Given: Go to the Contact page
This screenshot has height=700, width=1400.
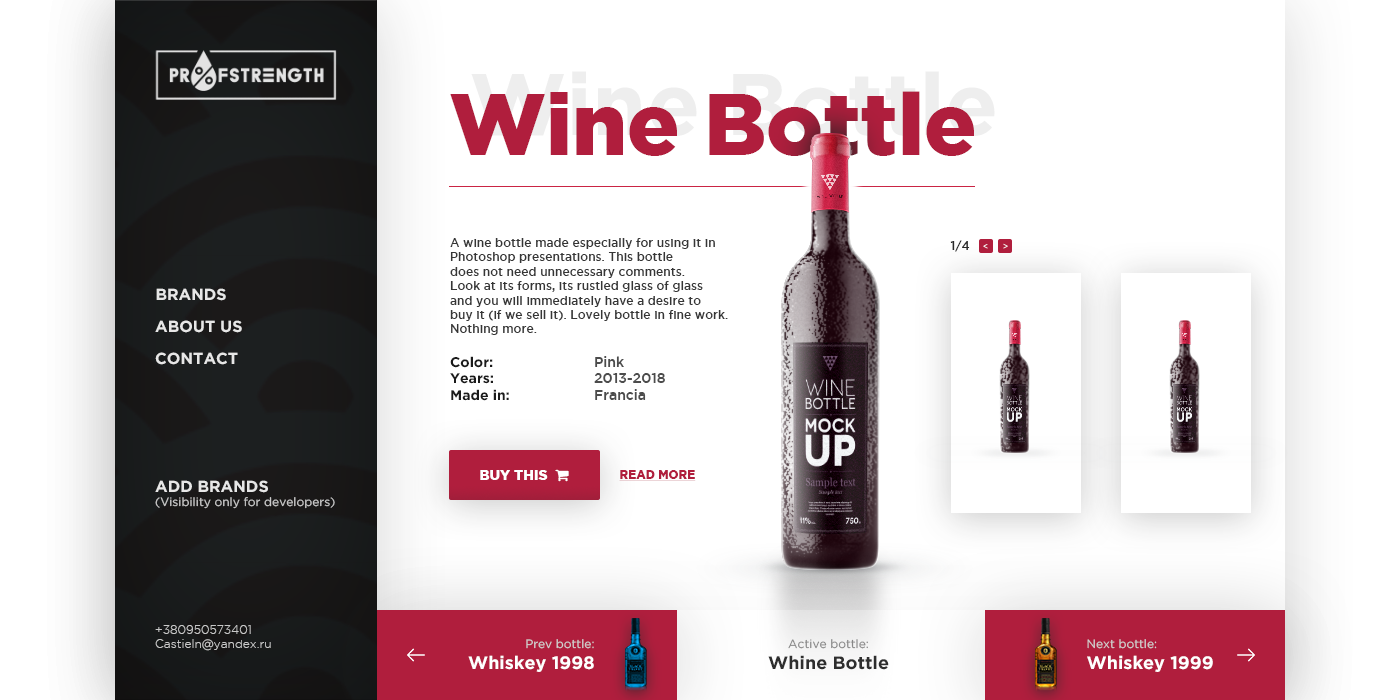Looking at the screenshot, I should (197, 358).
